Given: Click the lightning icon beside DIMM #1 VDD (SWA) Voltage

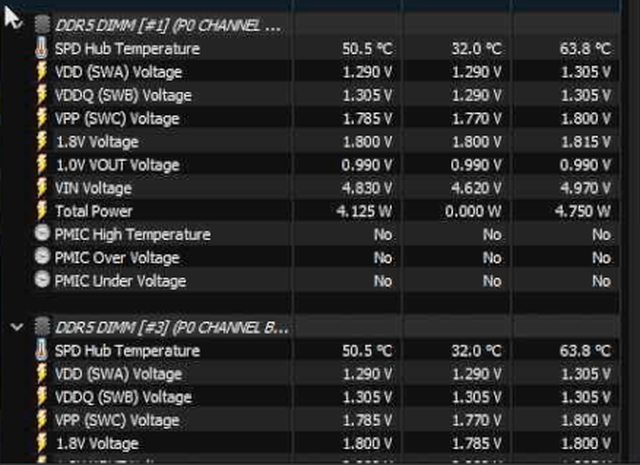Looking at the screenshot, I should click(42, 72).
